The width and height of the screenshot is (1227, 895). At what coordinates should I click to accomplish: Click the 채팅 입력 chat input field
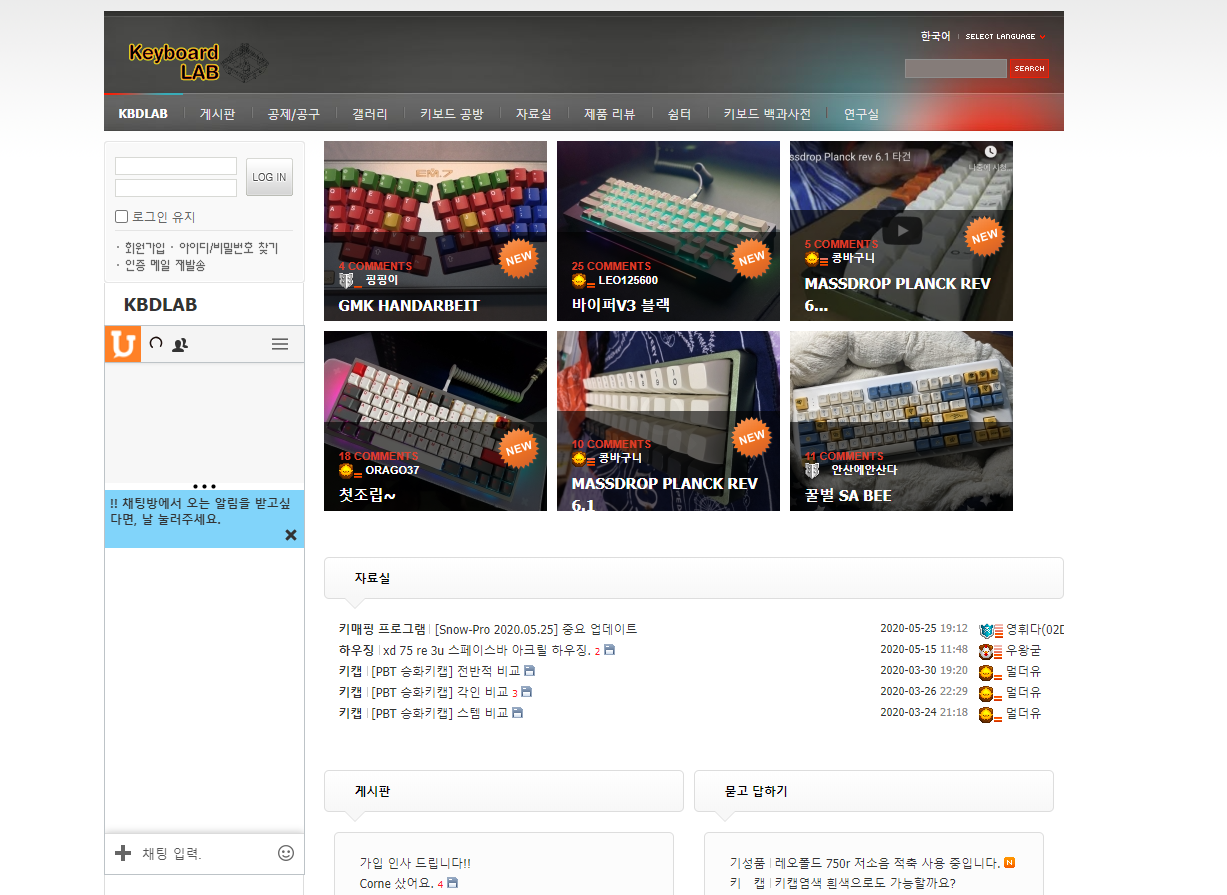tap(205, 853)
